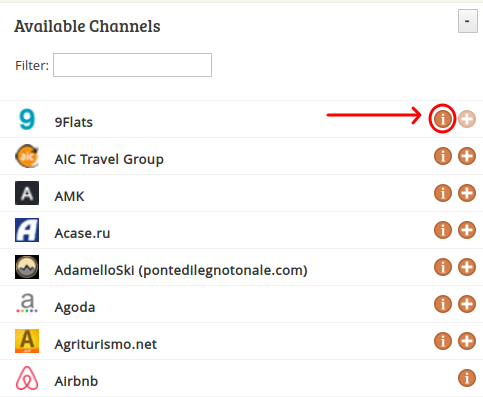Add the AMK channel
The width and height of the screenshot is (483, 397).
pyautogui.click(x=467, y=193)
